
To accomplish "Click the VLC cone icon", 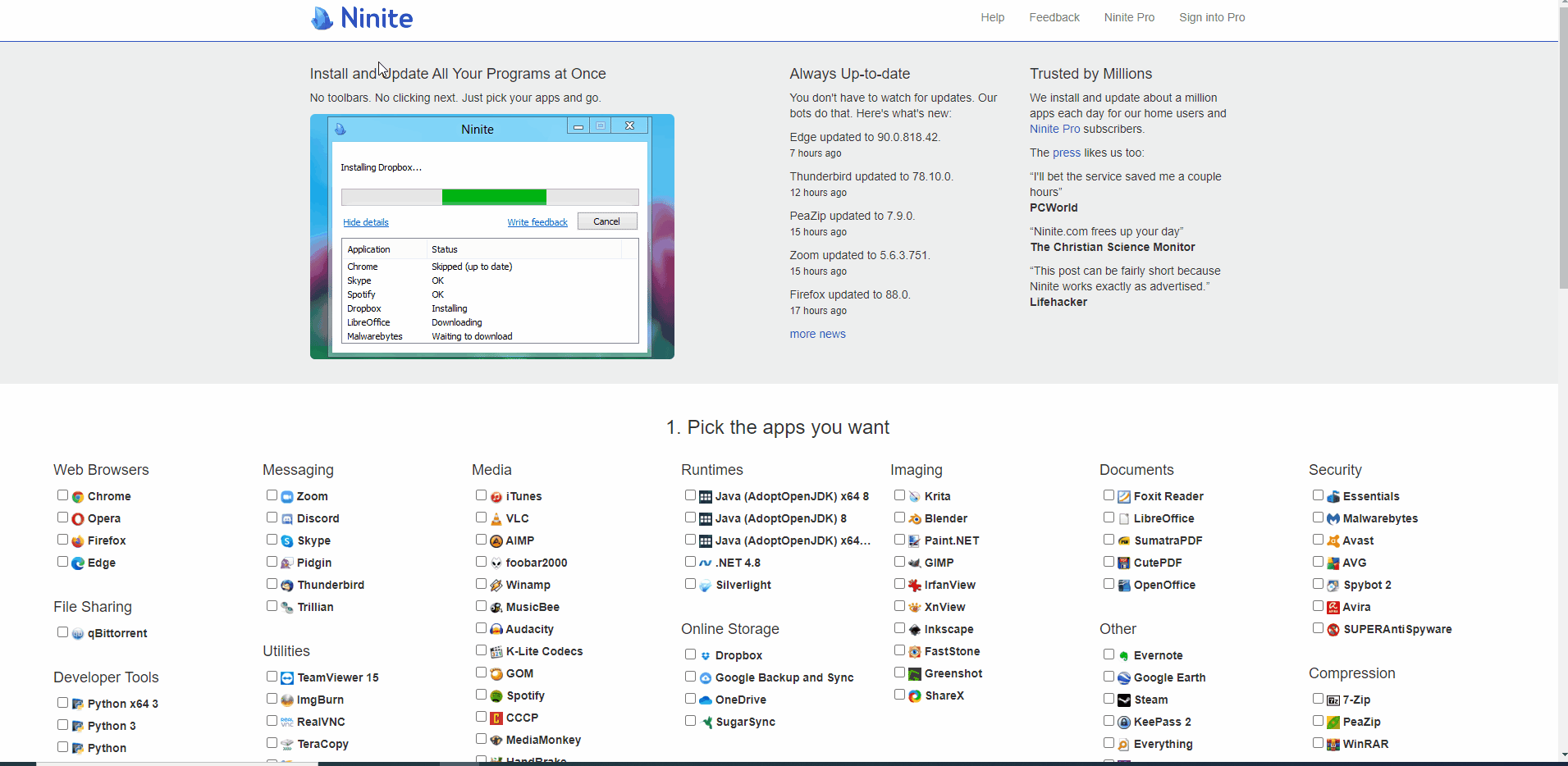I will coord(496,519).
